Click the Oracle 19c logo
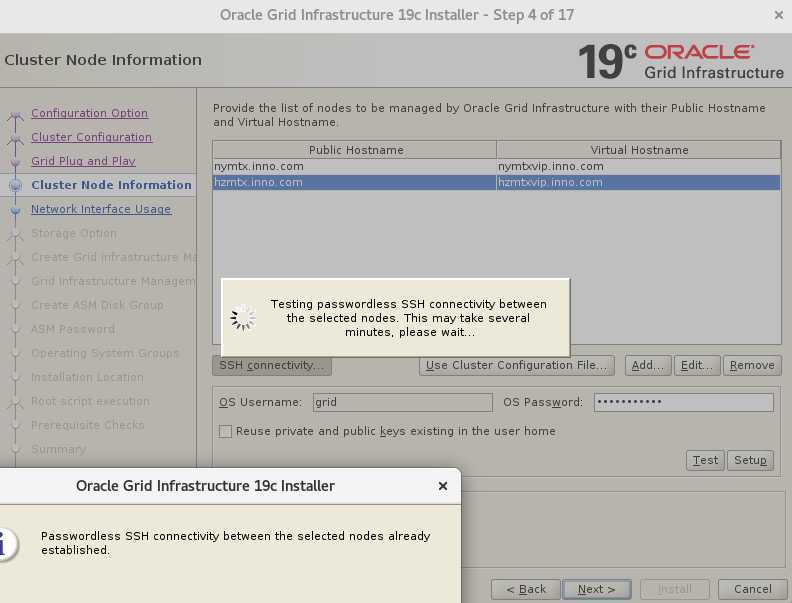The width and height of the screenshot is (792, 603). click(x=680, y=61)
